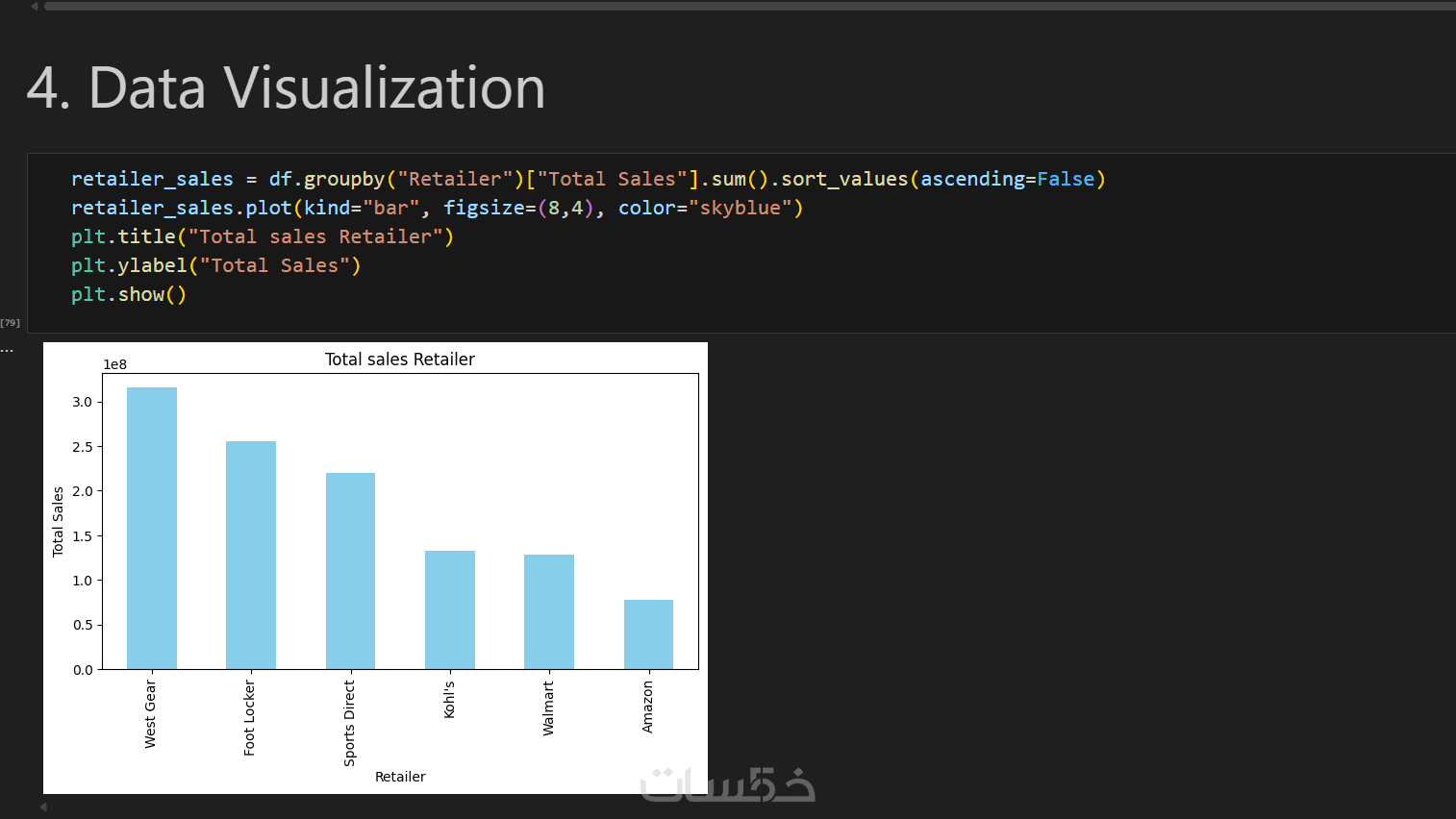Click the left scroll arrow beneath the chart output

(x=43, y=807)
